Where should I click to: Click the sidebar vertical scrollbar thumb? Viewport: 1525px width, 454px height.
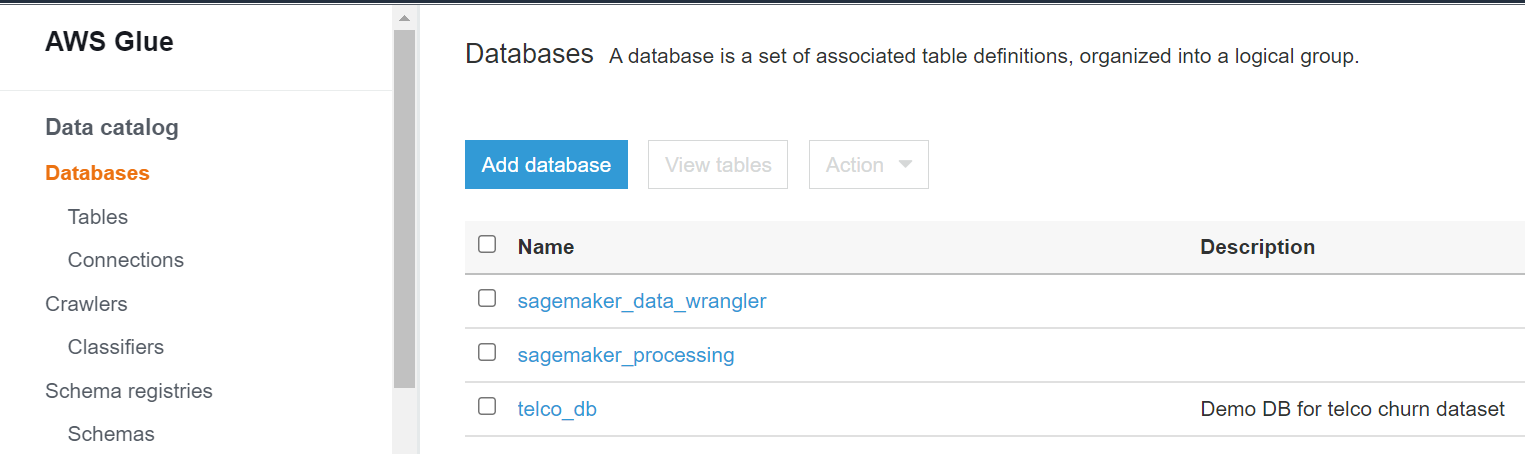[x=404, y=208]
